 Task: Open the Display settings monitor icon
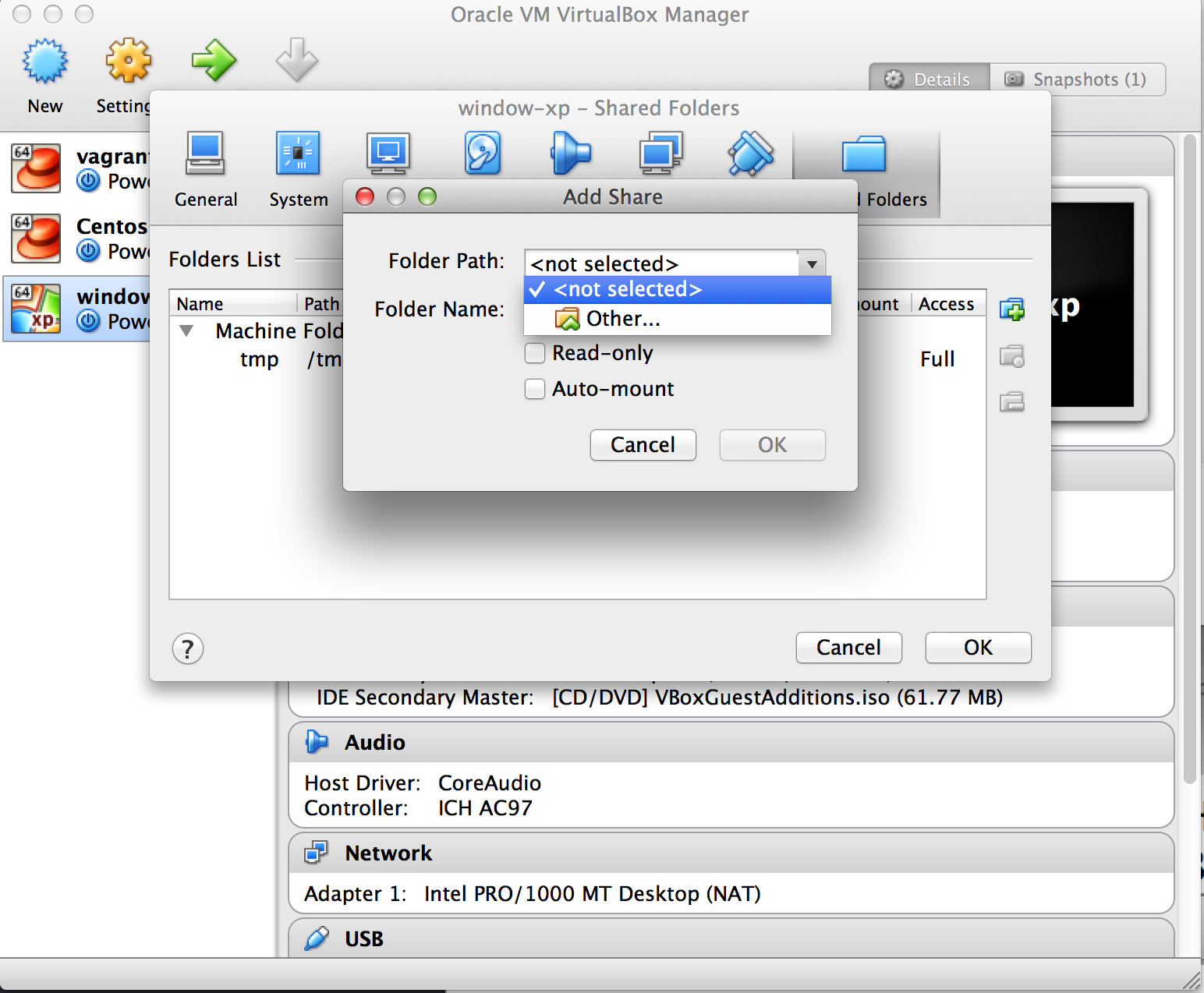click(388, 154)
